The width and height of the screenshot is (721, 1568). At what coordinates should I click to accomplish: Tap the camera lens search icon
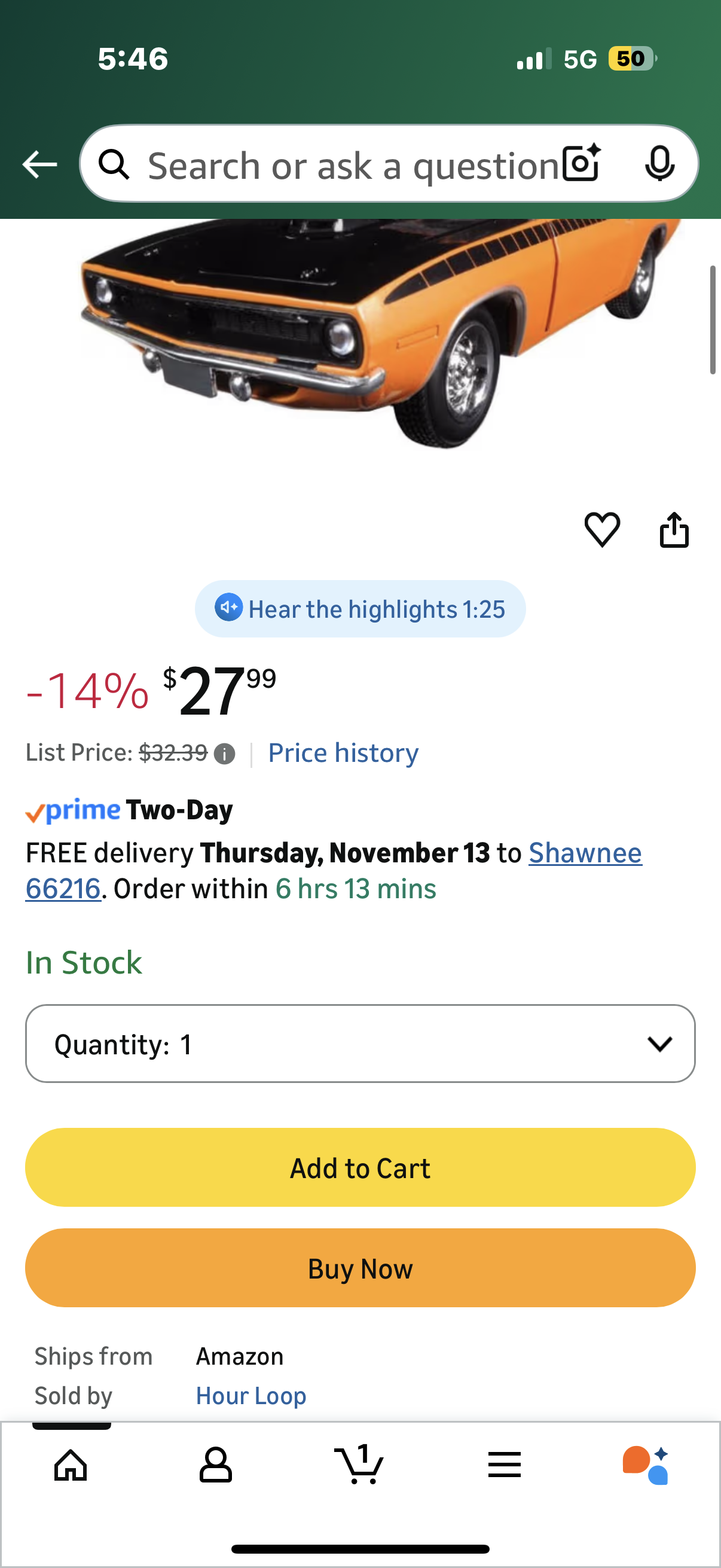click(x=581, y=164)
